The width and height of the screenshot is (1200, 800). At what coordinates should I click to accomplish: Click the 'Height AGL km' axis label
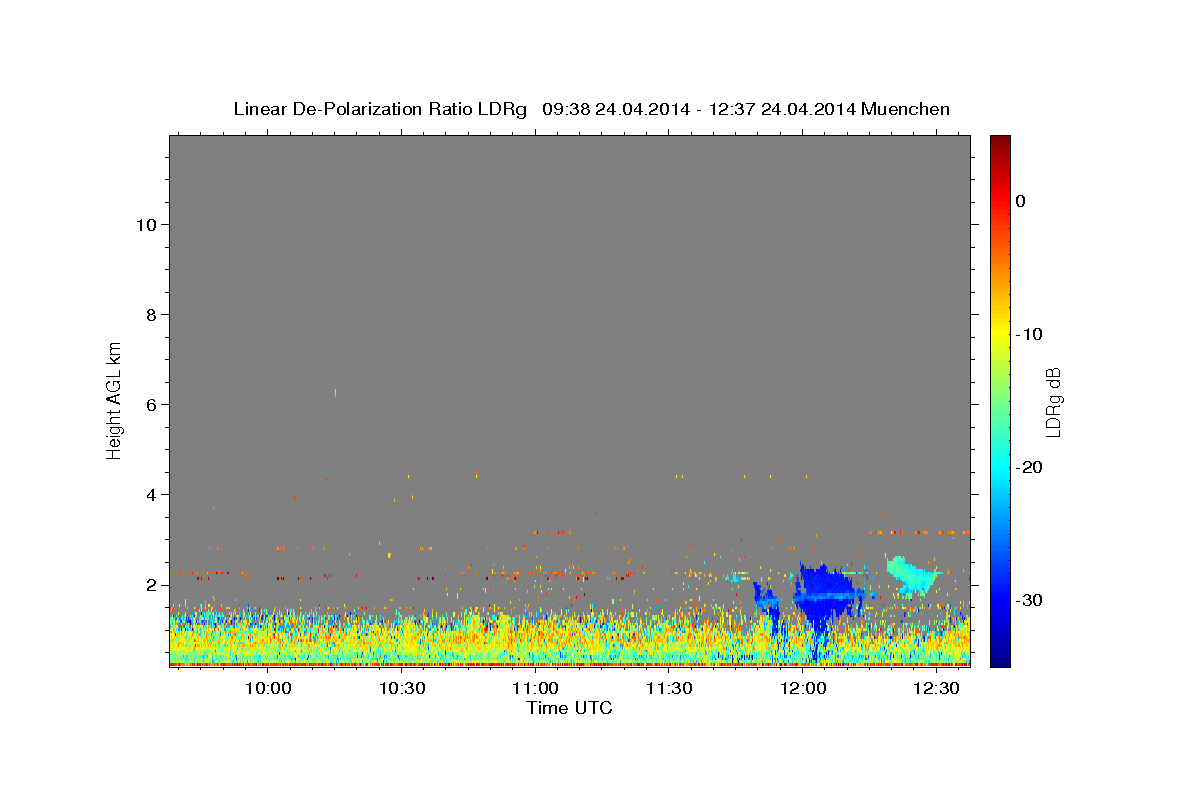tap(114, 400)
